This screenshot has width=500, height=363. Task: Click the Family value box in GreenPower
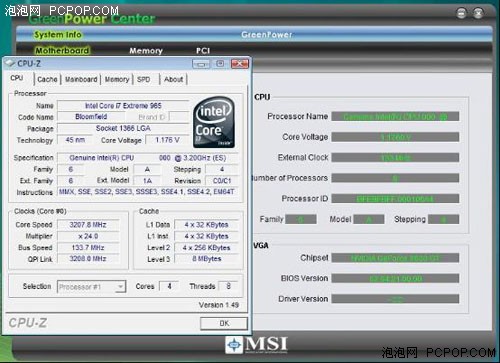[x=301, y=219]
